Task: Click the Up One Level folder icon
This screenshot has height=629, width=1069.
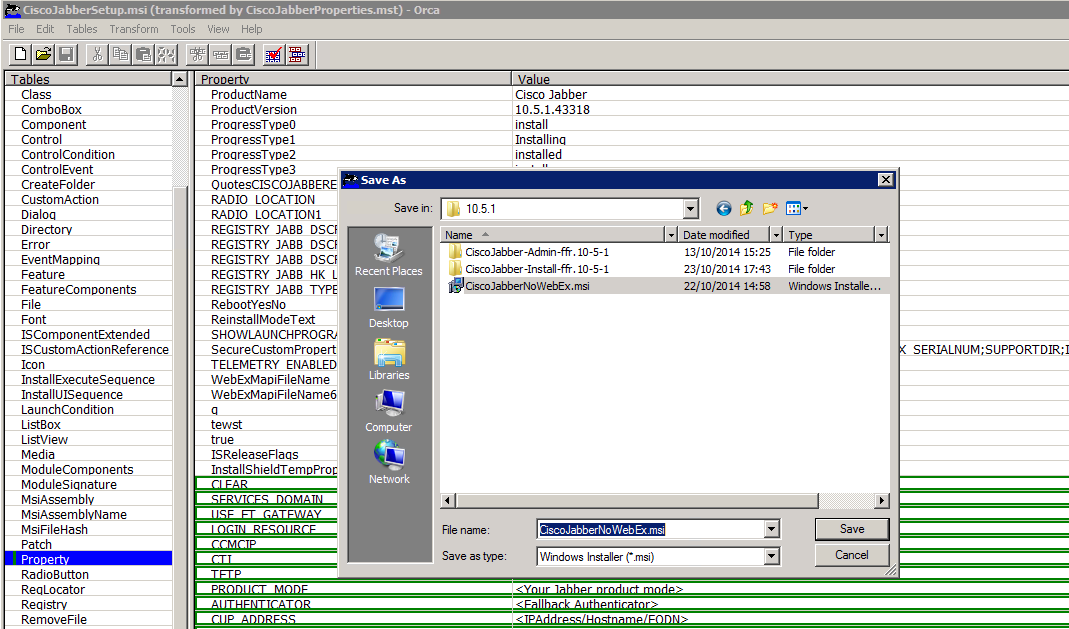Action: [747, 209]
